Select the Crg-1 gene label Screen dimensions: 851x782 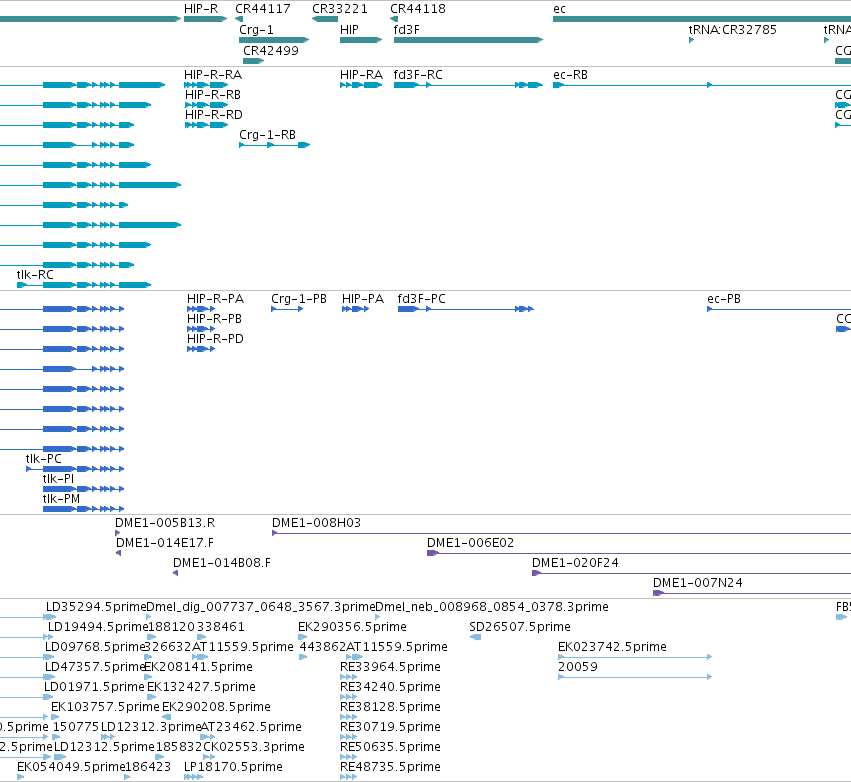256,29
